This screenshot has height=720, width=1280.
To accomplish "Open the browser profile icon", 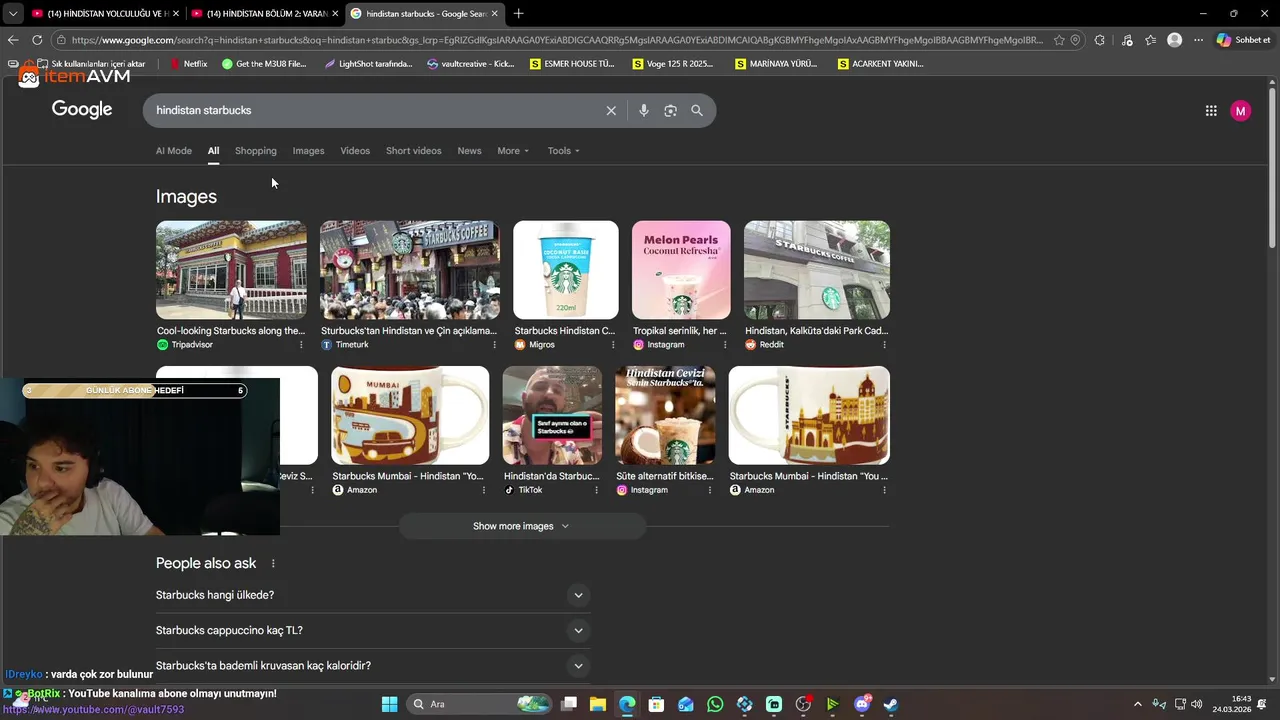I will [x=1175, y=40].
